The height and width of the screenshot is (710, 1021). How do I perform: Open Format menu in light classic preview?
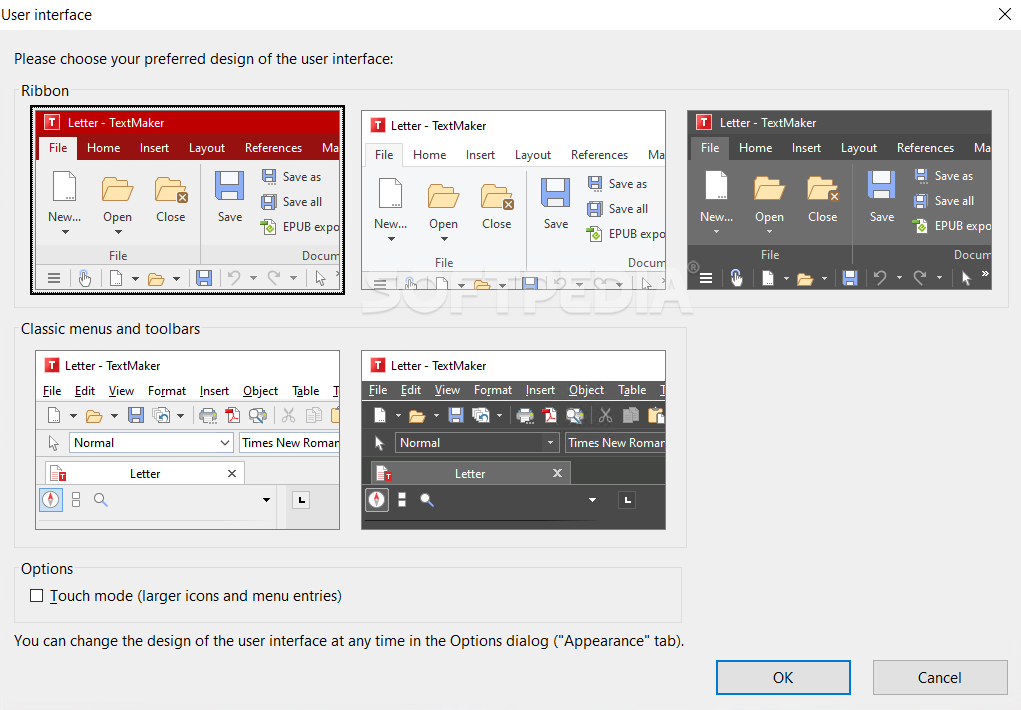coord(167,391)
